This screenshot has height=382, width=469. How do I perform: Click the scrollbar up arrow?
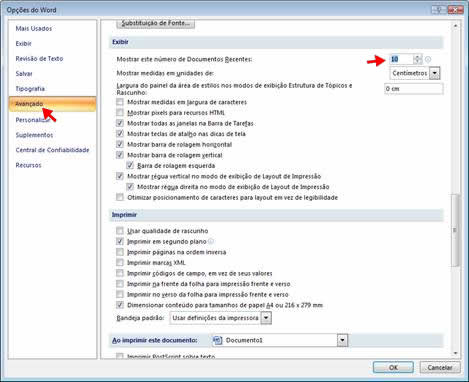click(455, 26)
